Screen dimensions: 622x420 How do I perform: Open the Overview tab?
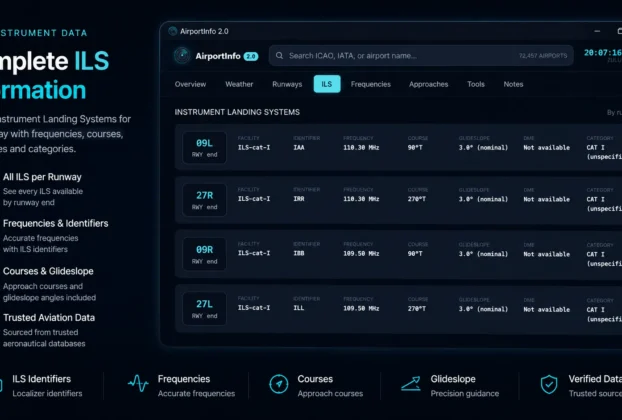190,84
